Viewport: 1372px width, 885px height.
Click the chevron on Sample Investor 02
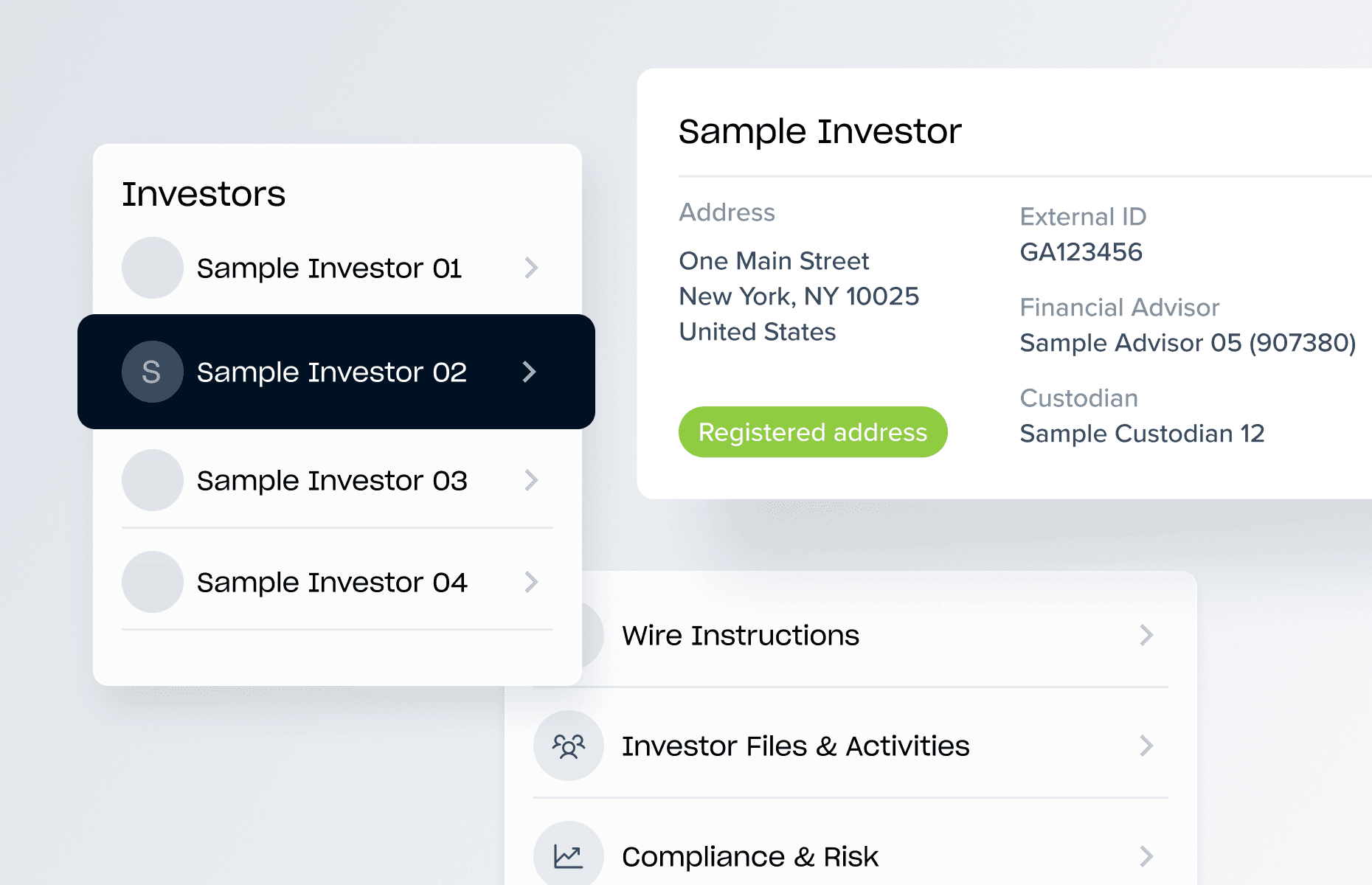point(529,372)
